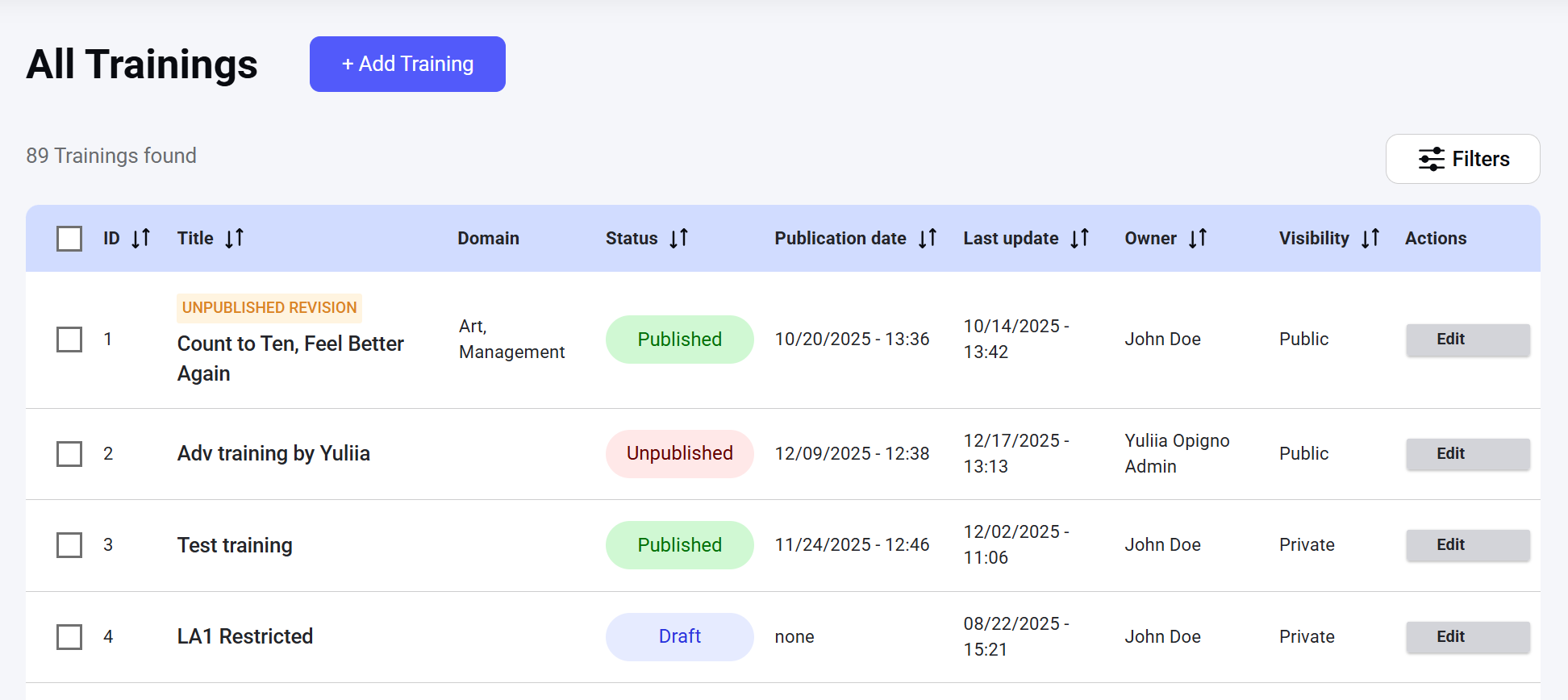Click the All Trainings heading

point(142,64)
